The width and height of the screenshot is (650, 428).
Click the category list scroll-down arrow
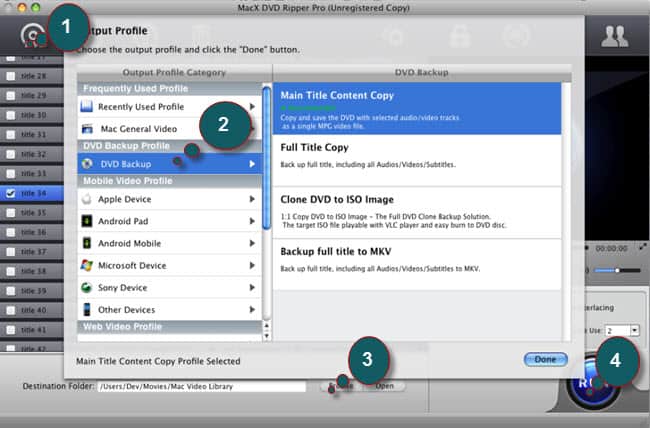point(267,336)
